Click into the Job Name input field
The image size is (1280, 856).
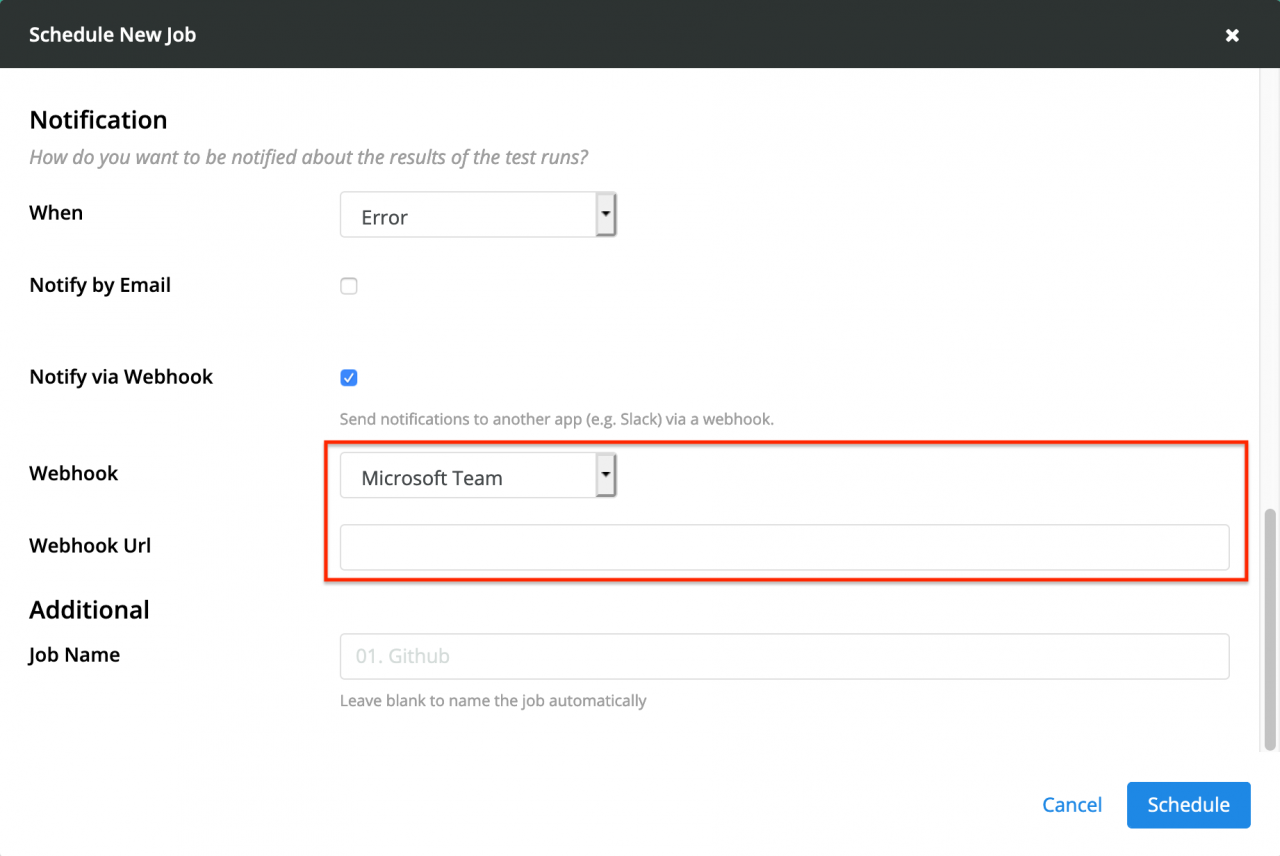[784, 656]
